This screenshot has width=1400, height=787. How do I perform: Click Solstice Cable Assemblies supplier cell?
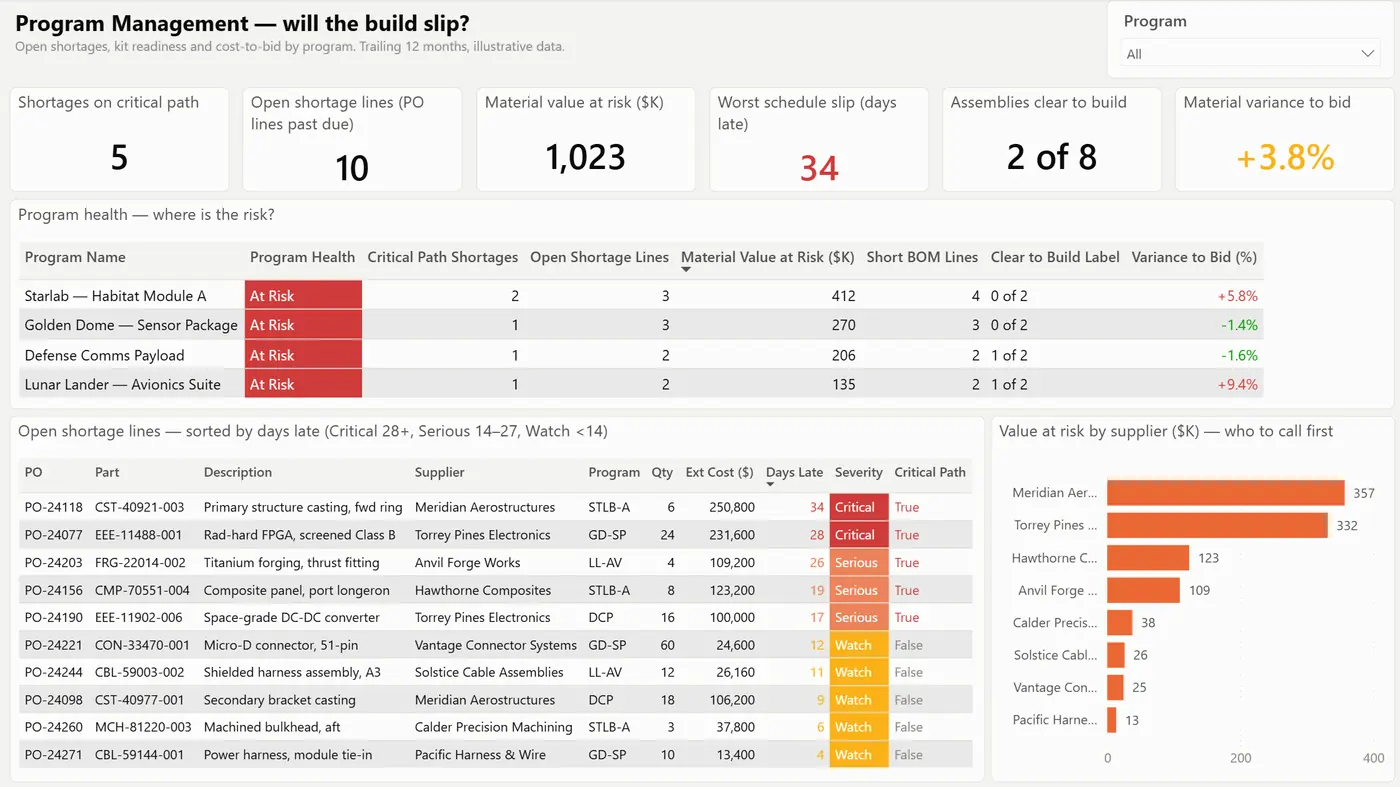(x=489, y=672)
